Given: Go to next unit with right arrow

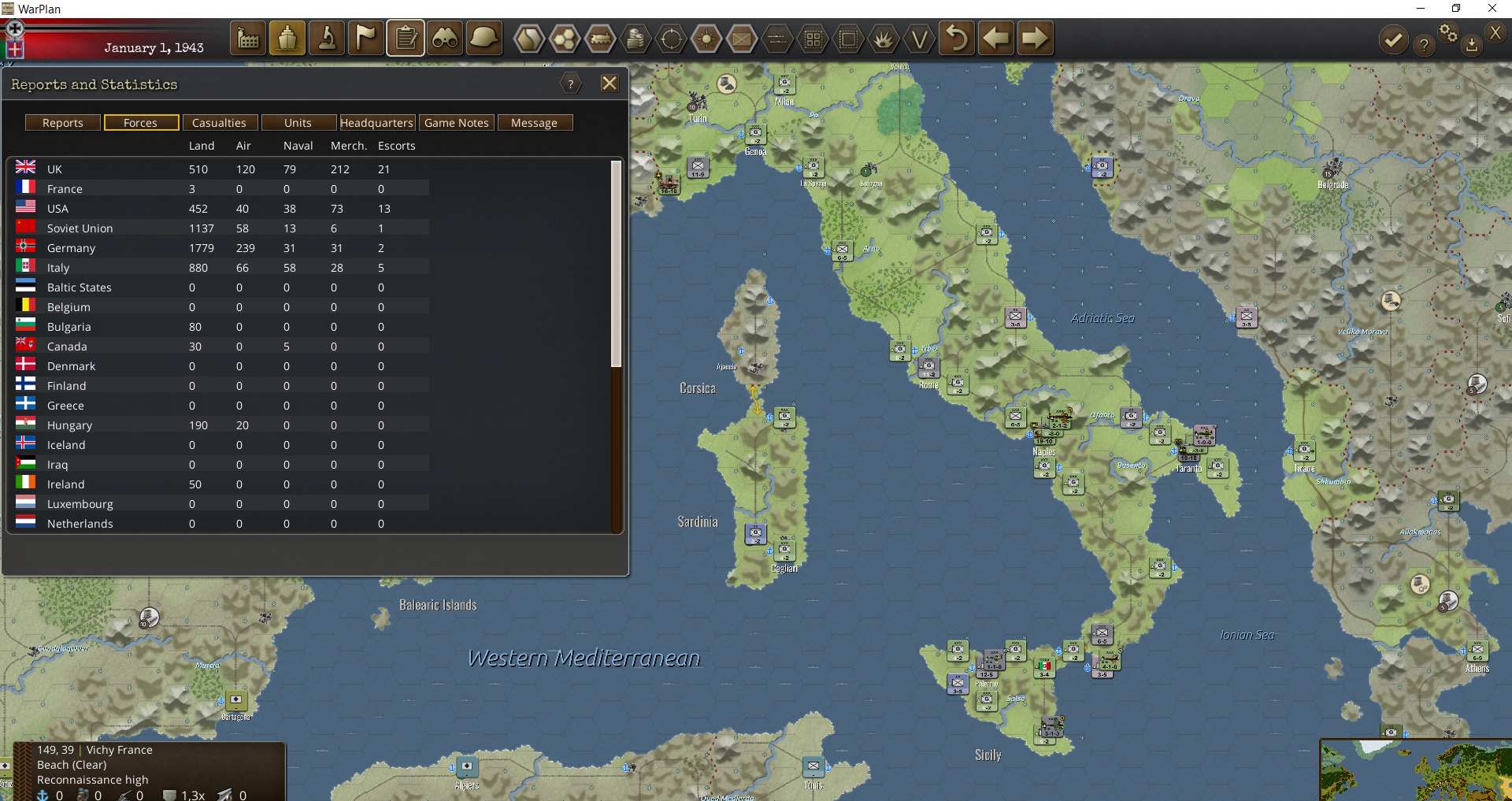Looking at the screenshot, I should (x=1036, y=39).
